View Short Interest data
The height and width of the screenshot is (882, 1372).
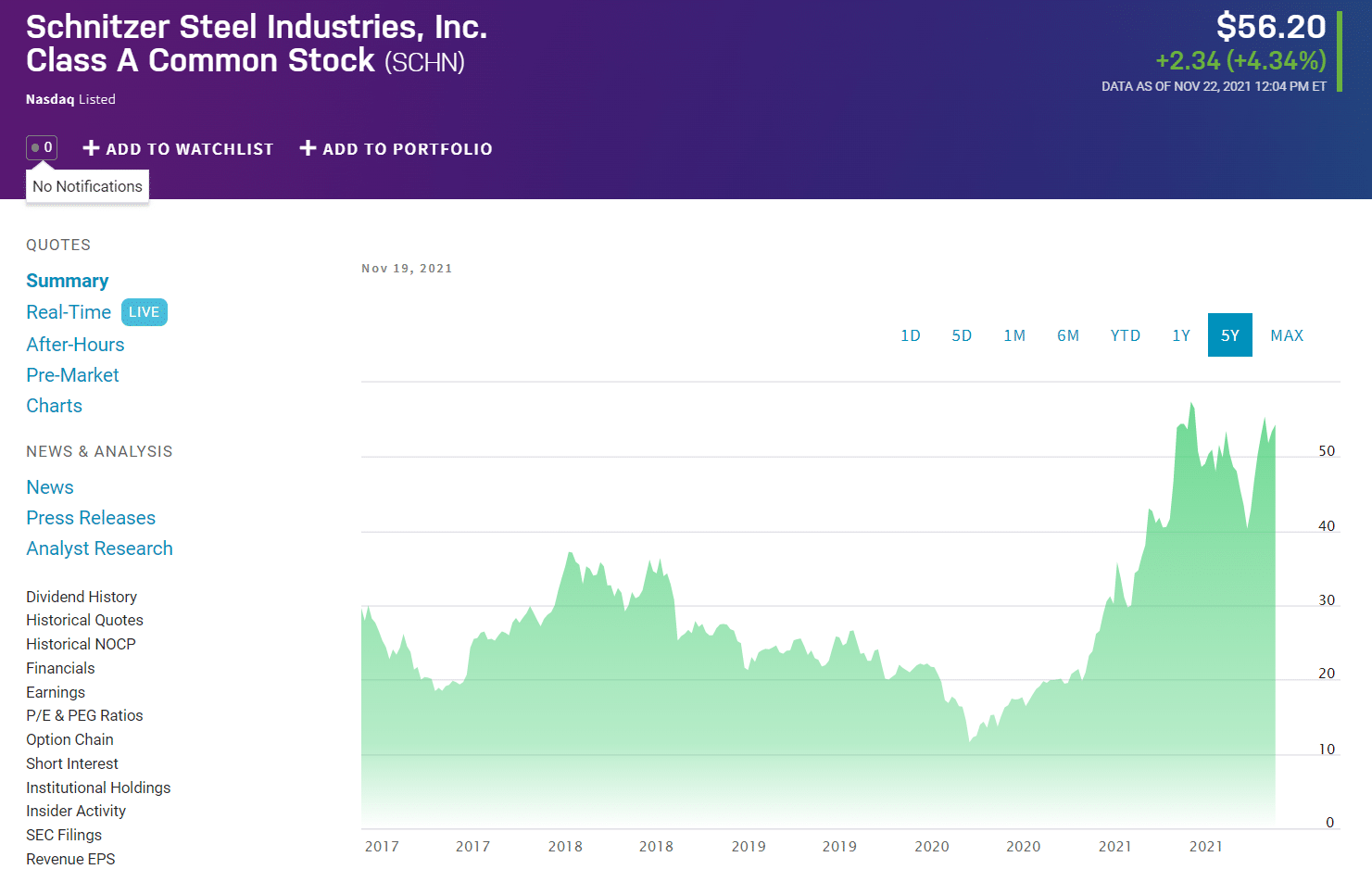point(72,763)
